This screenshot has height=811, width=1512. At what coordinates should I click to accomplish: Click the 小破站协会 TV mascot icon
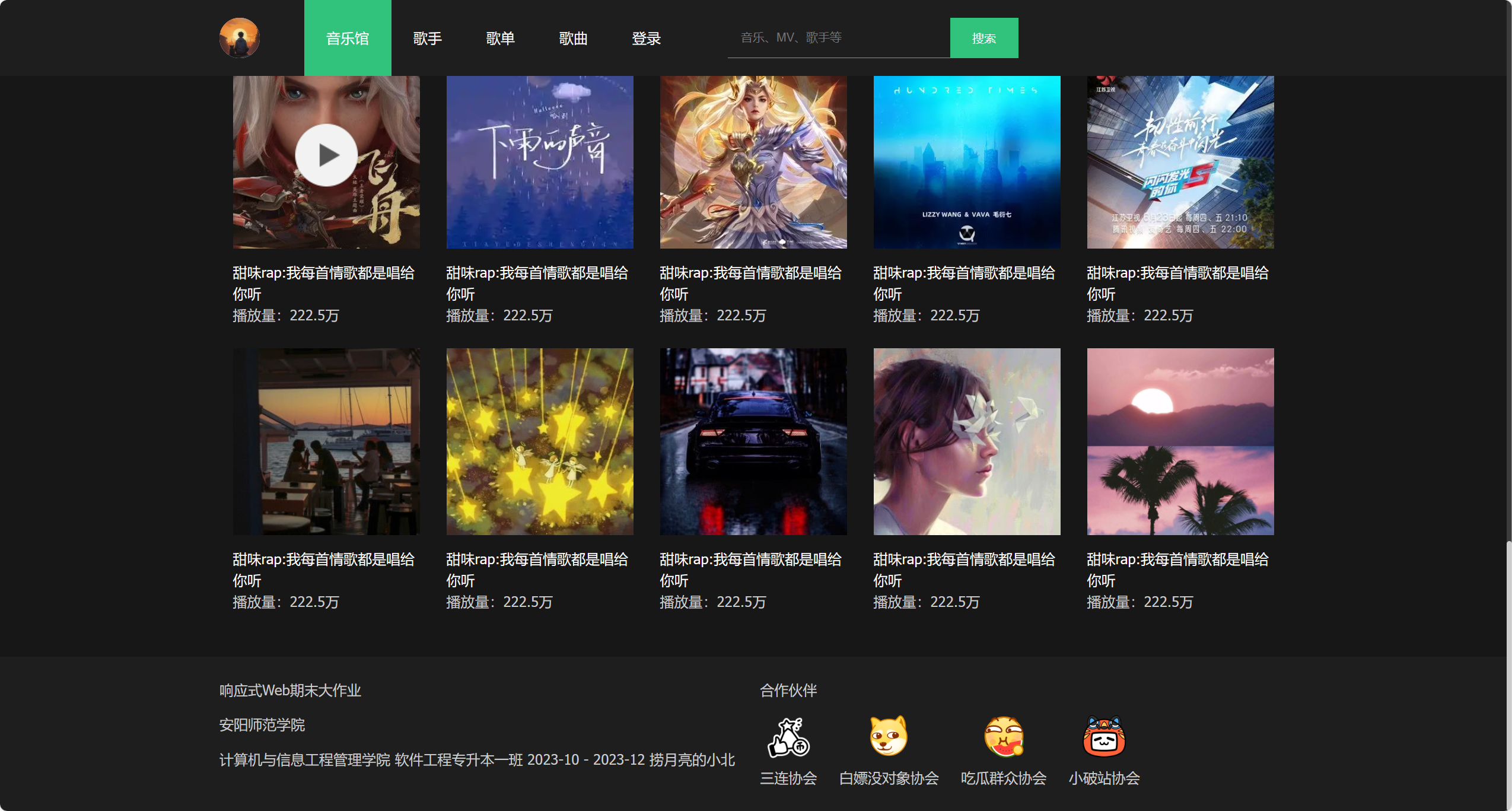click(1103, 736)
